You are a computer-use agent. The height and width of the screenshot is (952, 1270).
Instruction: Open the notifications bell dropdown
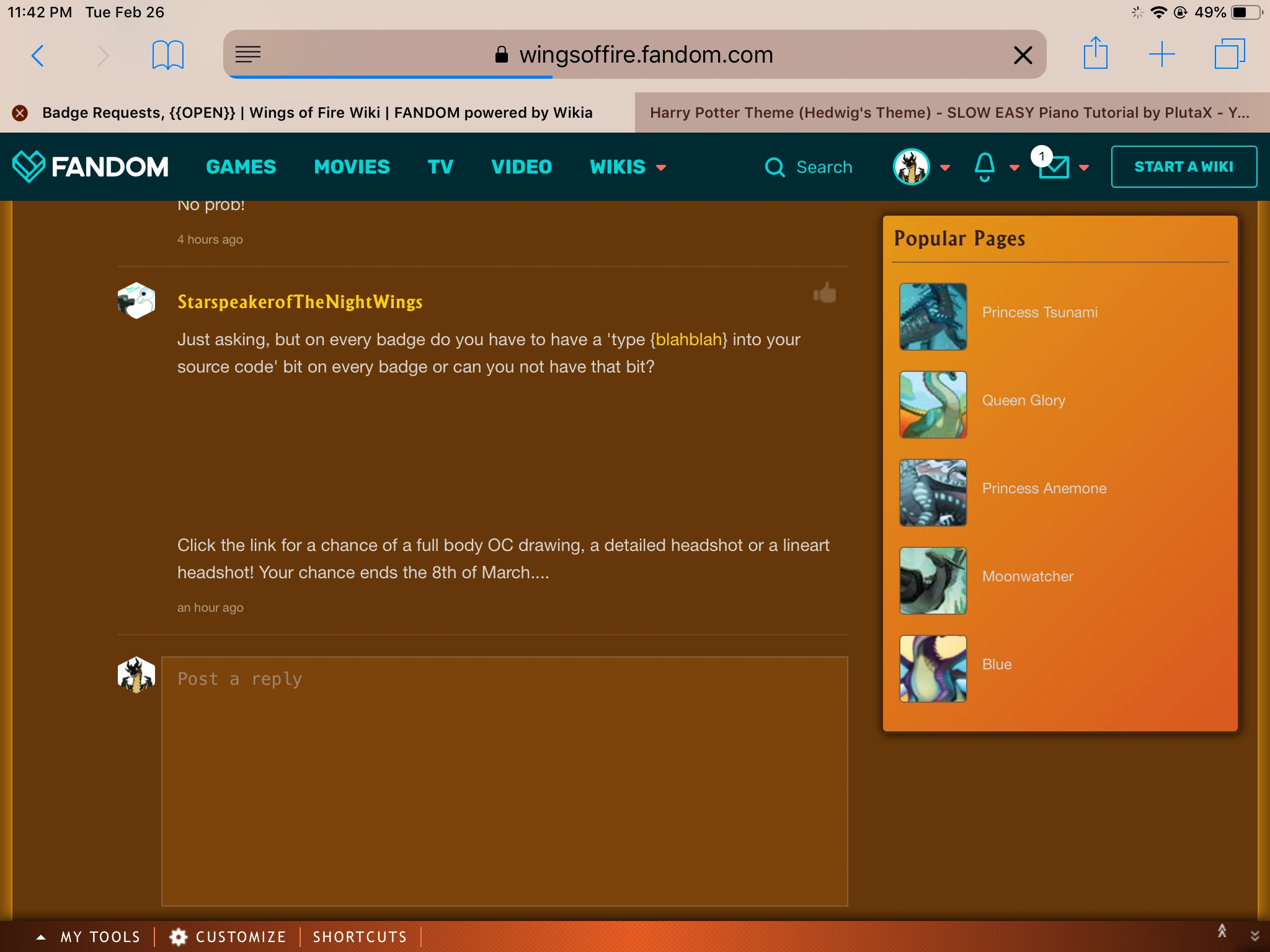click(995, 167)
